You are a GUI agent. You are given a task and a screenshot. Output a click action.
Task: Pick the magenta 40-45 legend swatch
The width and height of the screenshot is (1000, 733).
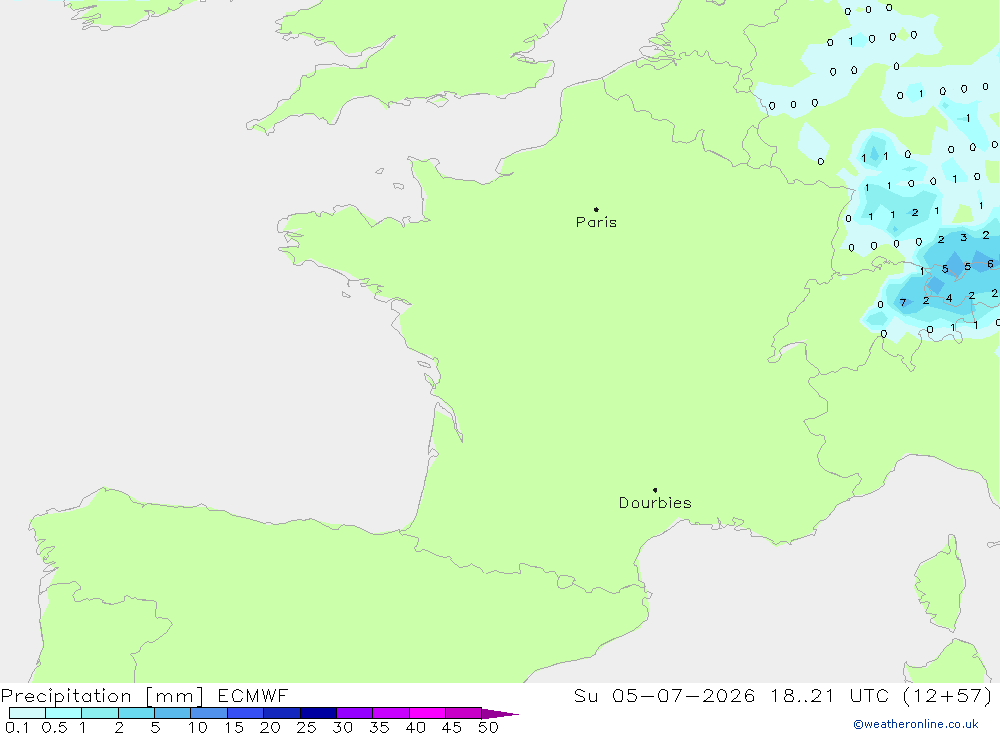[x=427, y=713]
